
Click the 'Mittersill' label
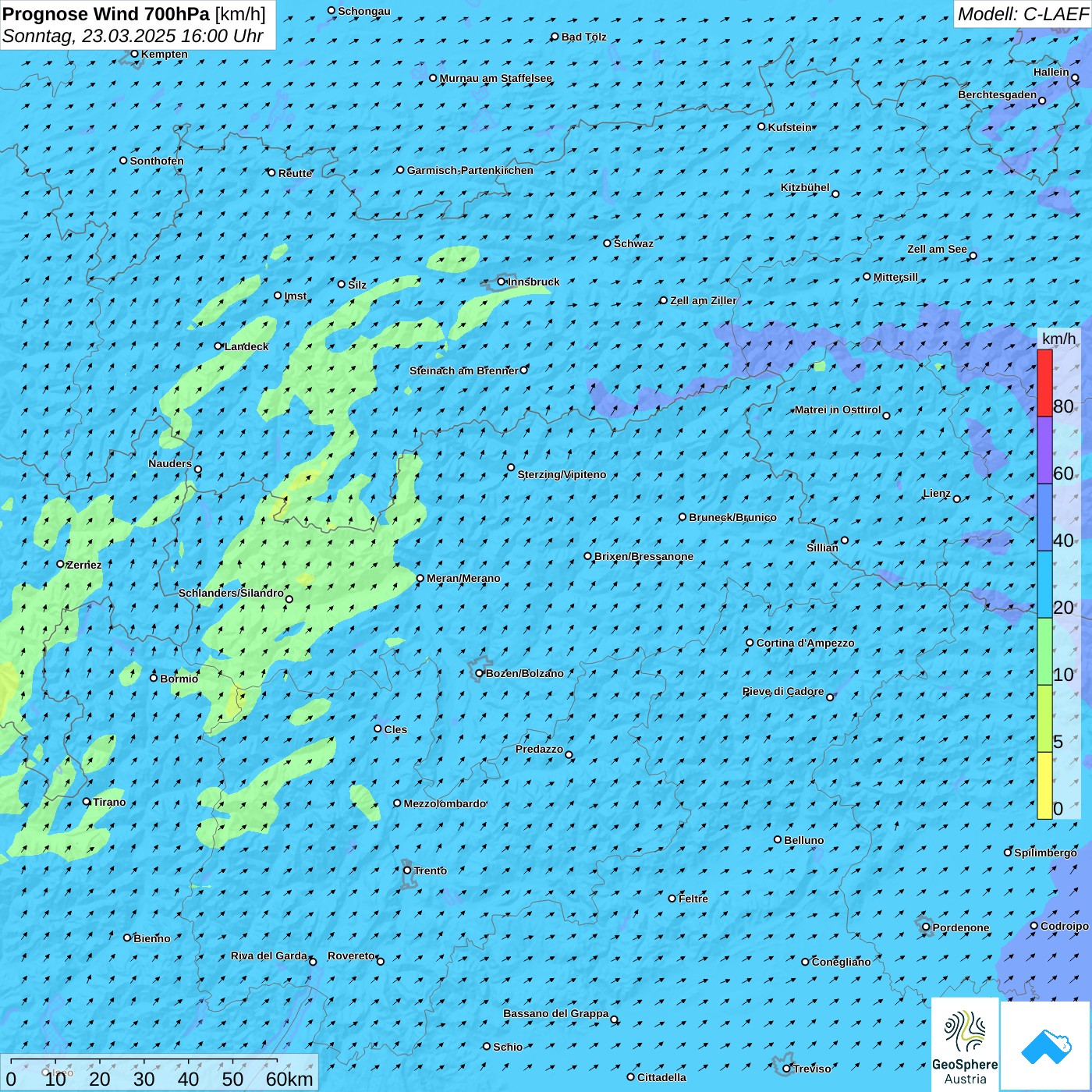[x=895, y=277]
